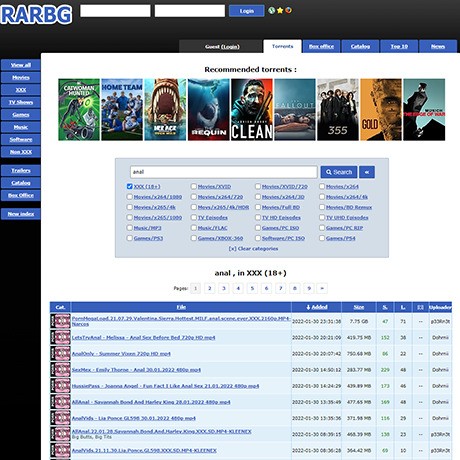The image size is (460, 460).
Task: Click the » next page link
Action: [x=322, y=288]
